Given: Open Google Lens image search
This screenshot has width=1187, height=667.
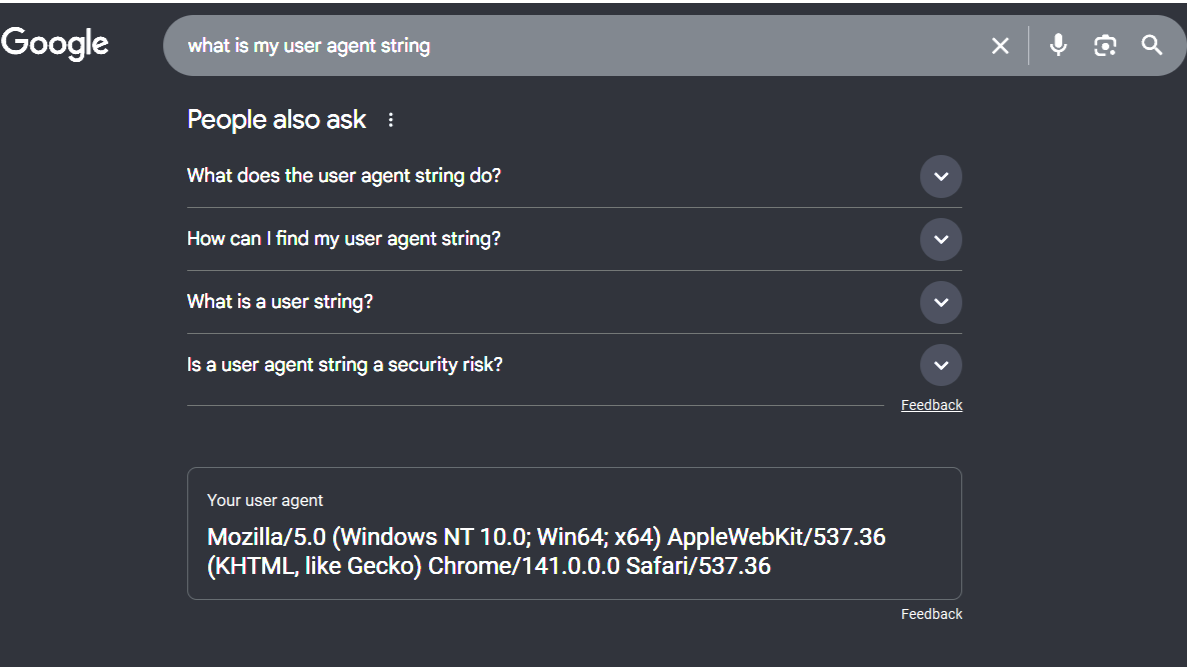Looking at the screenshot, I should (x=1104, y=45).
